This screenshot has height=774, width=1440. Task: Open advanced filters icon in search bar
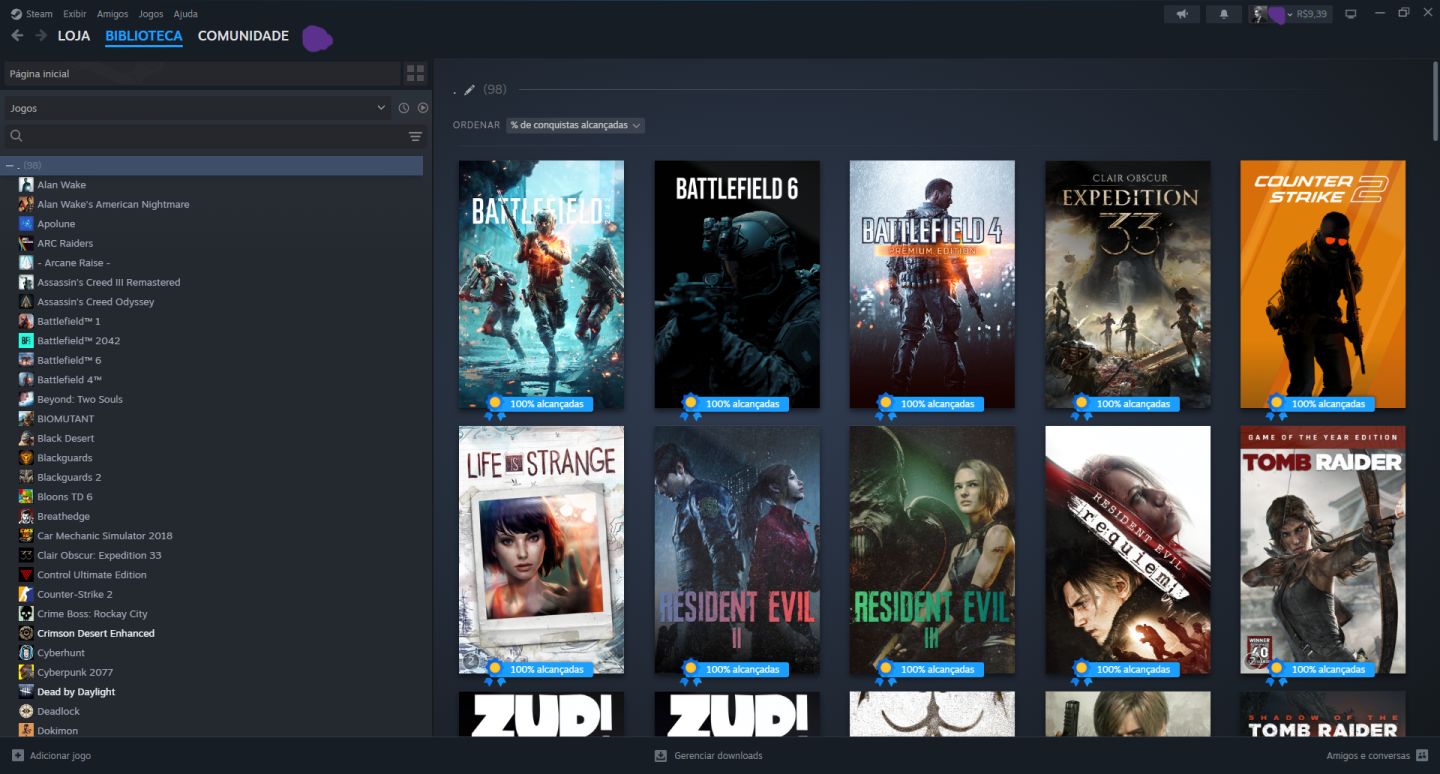(x=415, y=136)
